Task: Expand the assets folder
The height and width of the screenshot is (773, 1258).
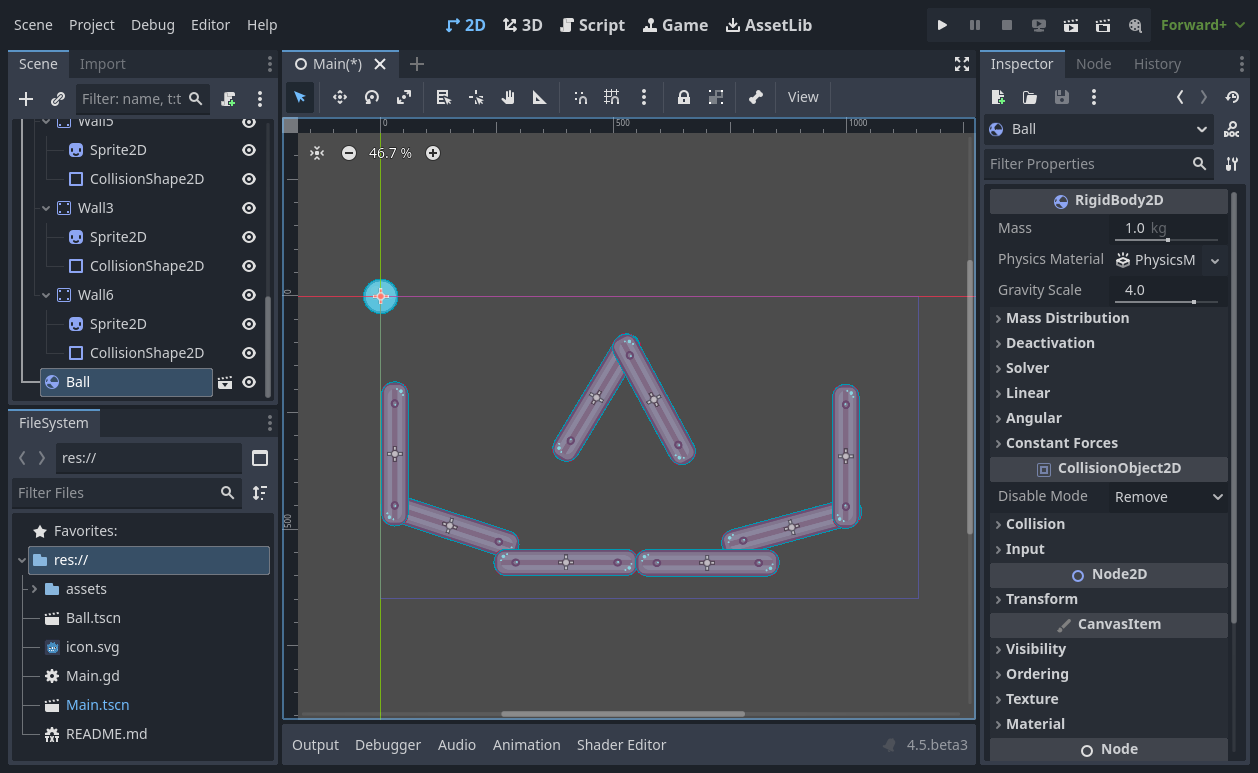Action: click(x=35, y=589)
